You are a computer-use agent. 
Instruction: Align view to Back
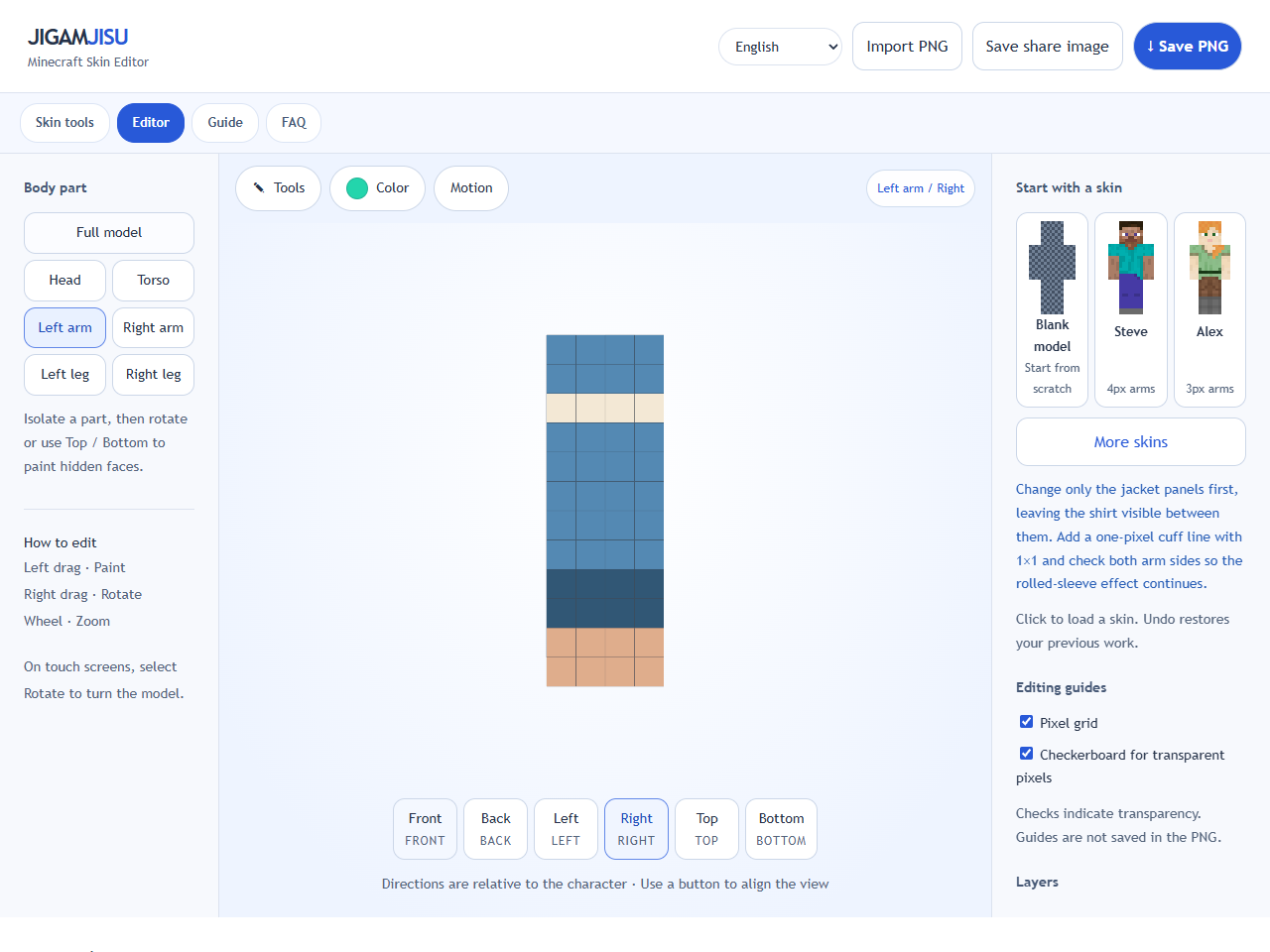[496, 829]
